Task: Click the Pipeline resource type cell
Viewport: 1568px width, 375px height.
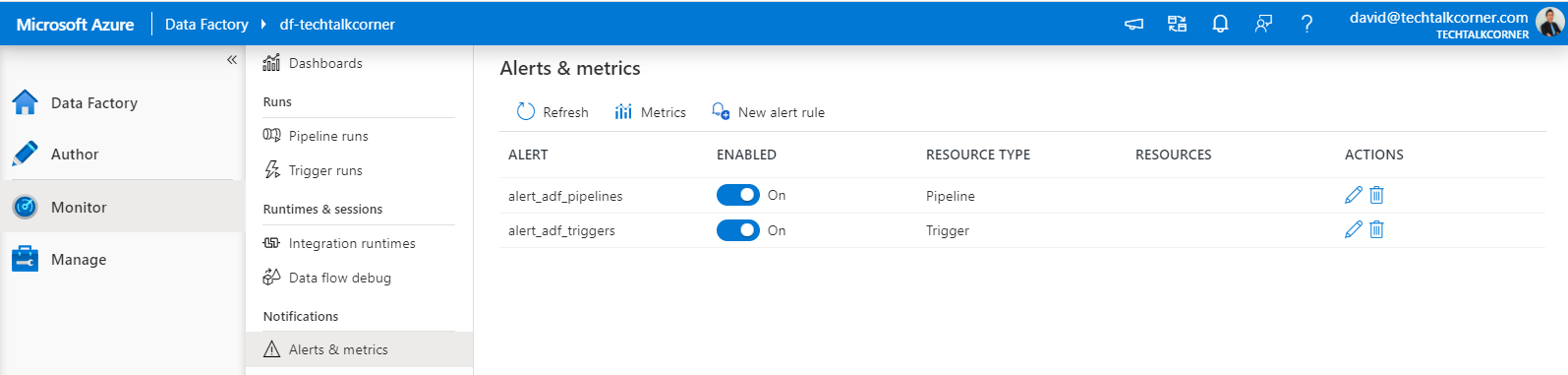Action: (951, 196)
